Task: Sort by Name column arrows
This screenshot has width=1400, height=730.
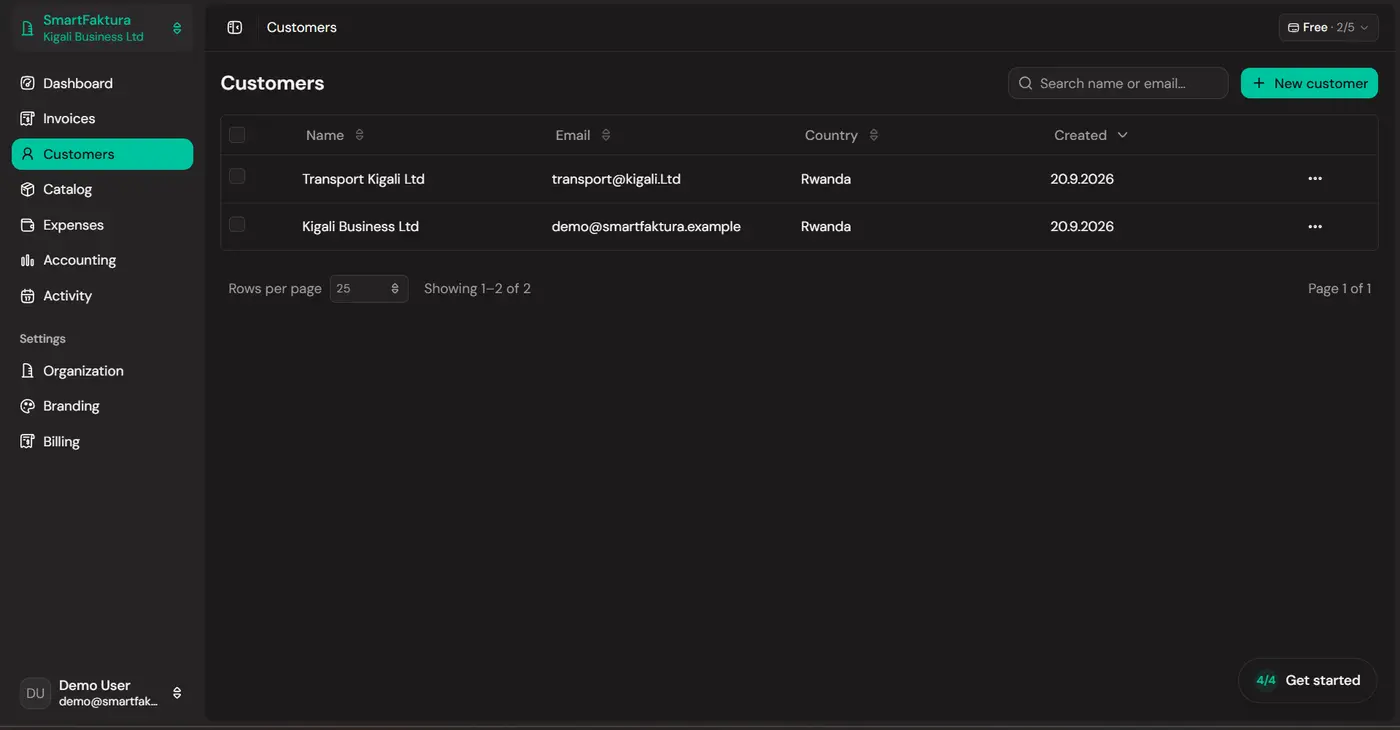Action: tap(360, 135)
